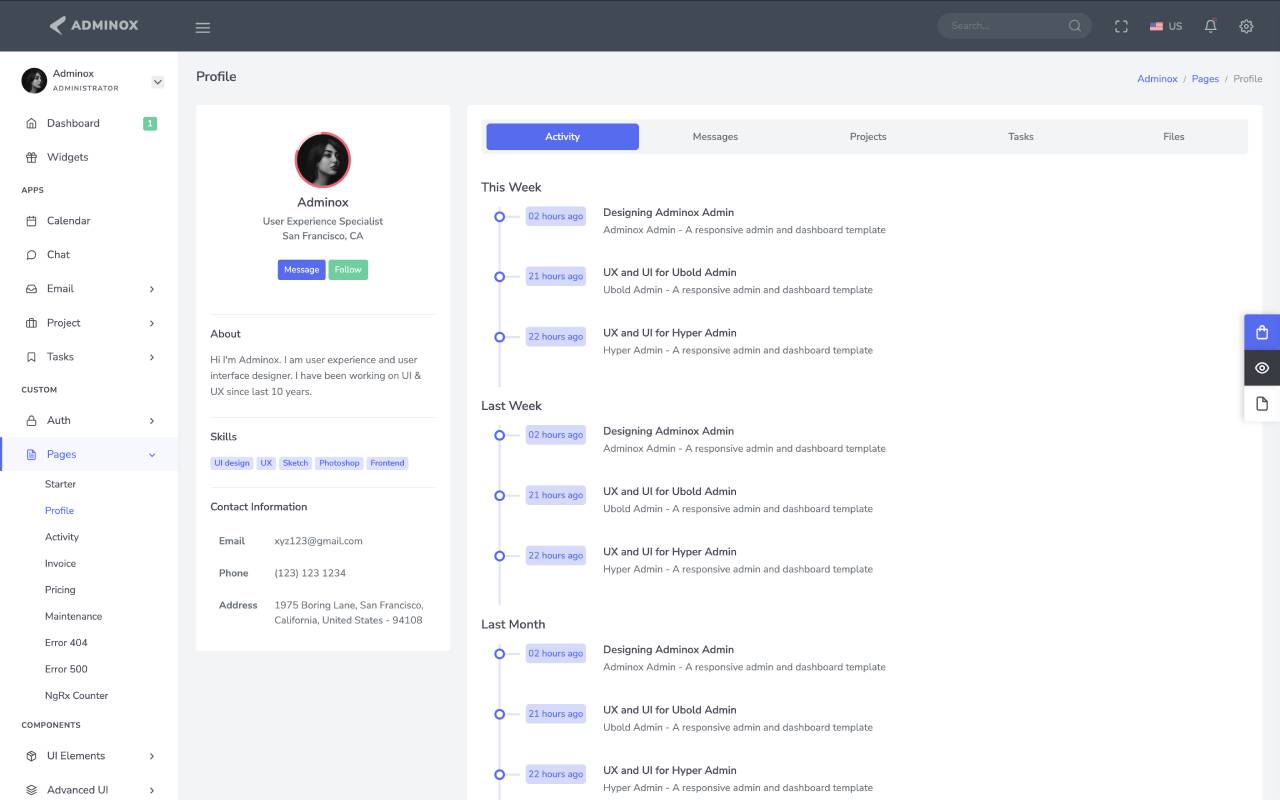Open the NgRx Counter page
The width and height of the screenshot is (1280, 800).
click(x=76, y=696)
